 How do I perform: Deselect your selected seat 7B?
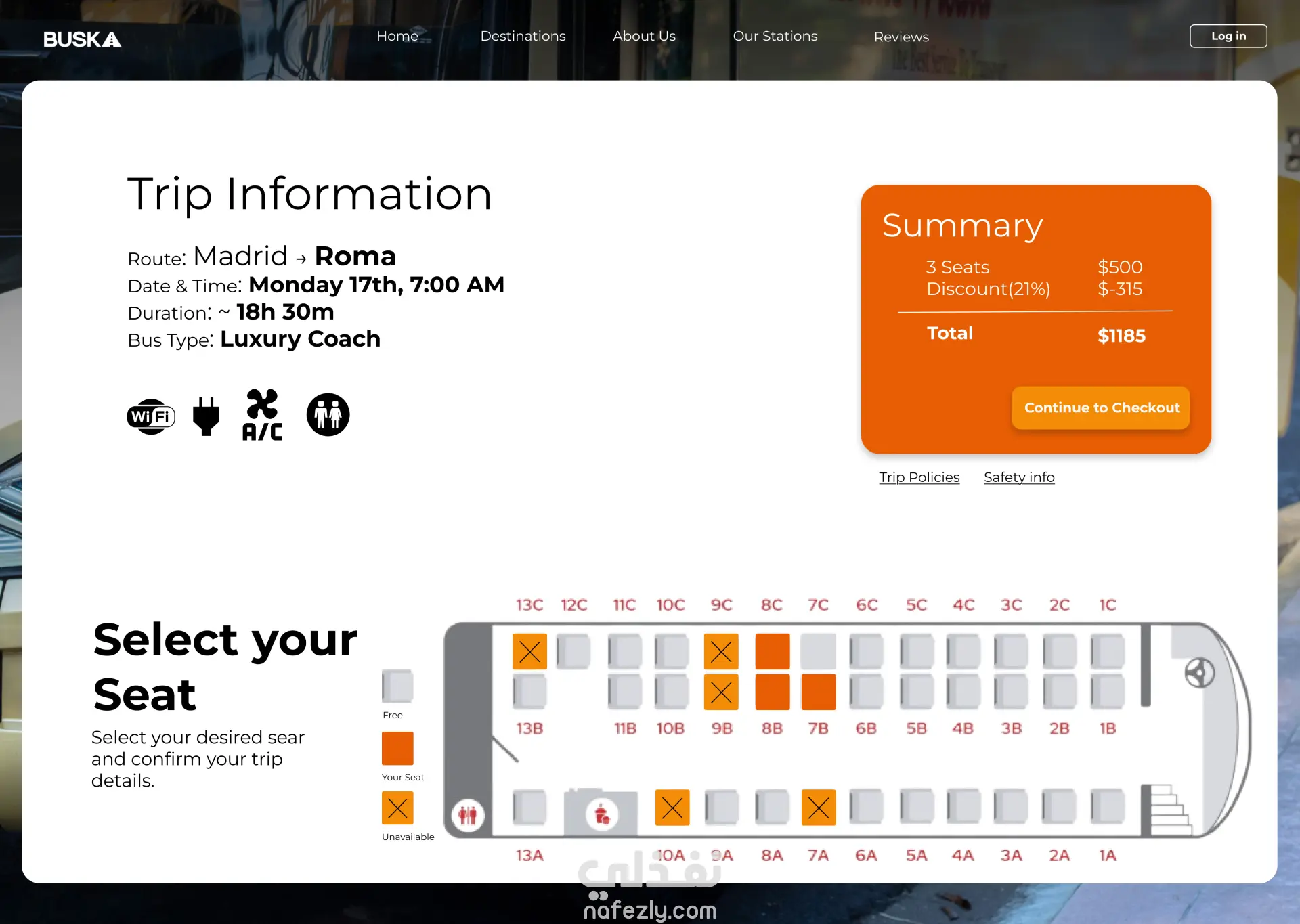[818, 692]
